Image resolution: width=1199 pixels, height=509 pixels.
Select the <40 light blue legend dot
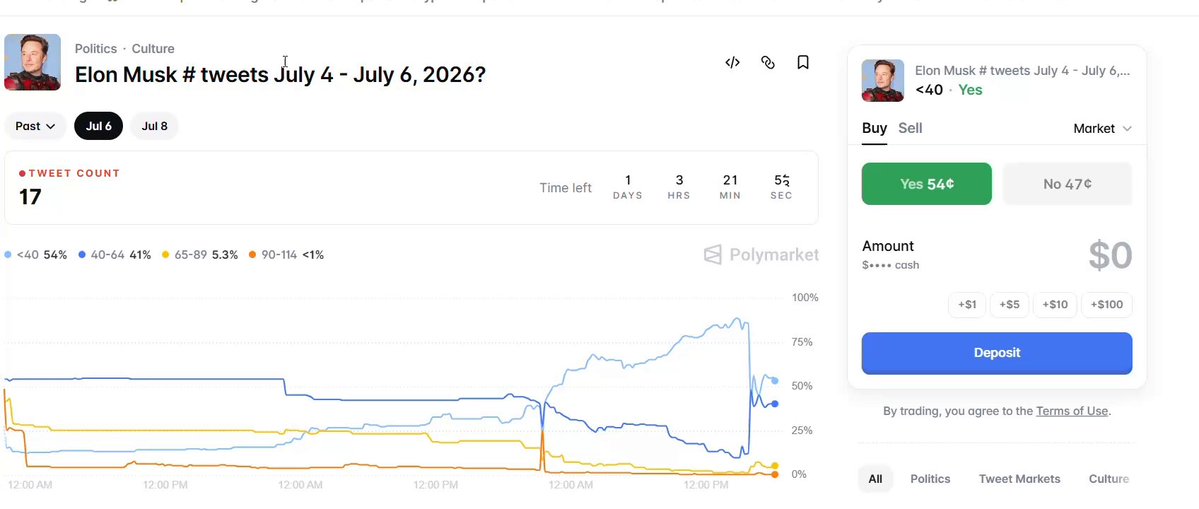8,254
